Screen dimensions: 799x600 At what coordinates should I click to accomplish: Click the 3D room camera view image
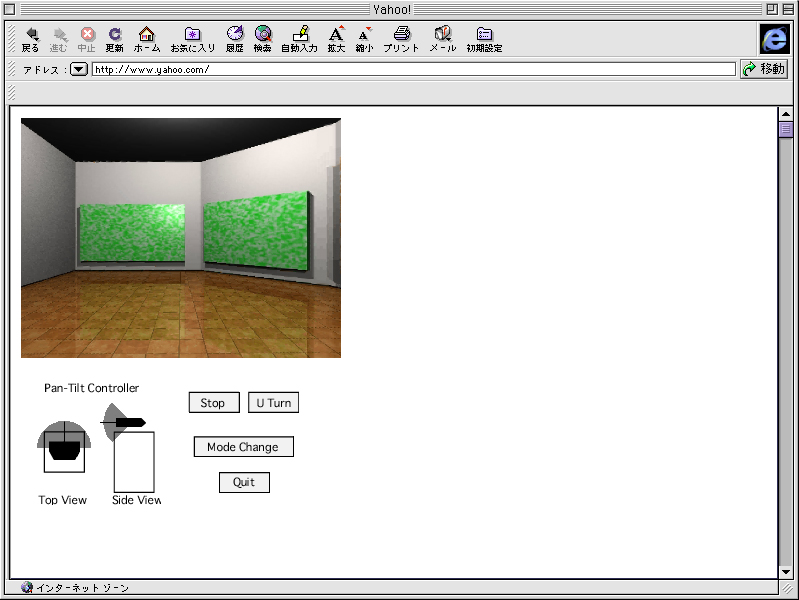(181, 238)
